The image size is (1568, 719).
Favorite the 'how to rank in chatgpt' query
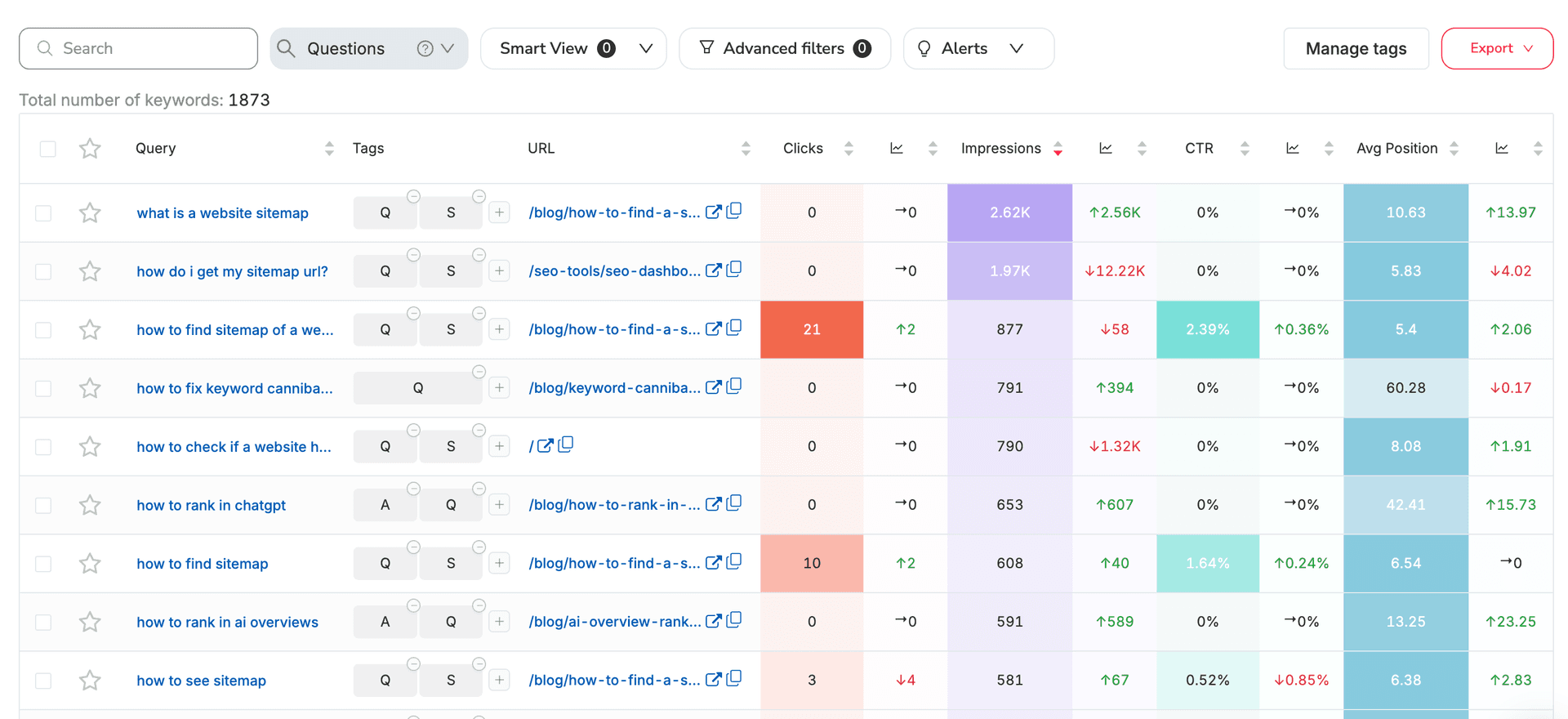click(x=90, y=505)
